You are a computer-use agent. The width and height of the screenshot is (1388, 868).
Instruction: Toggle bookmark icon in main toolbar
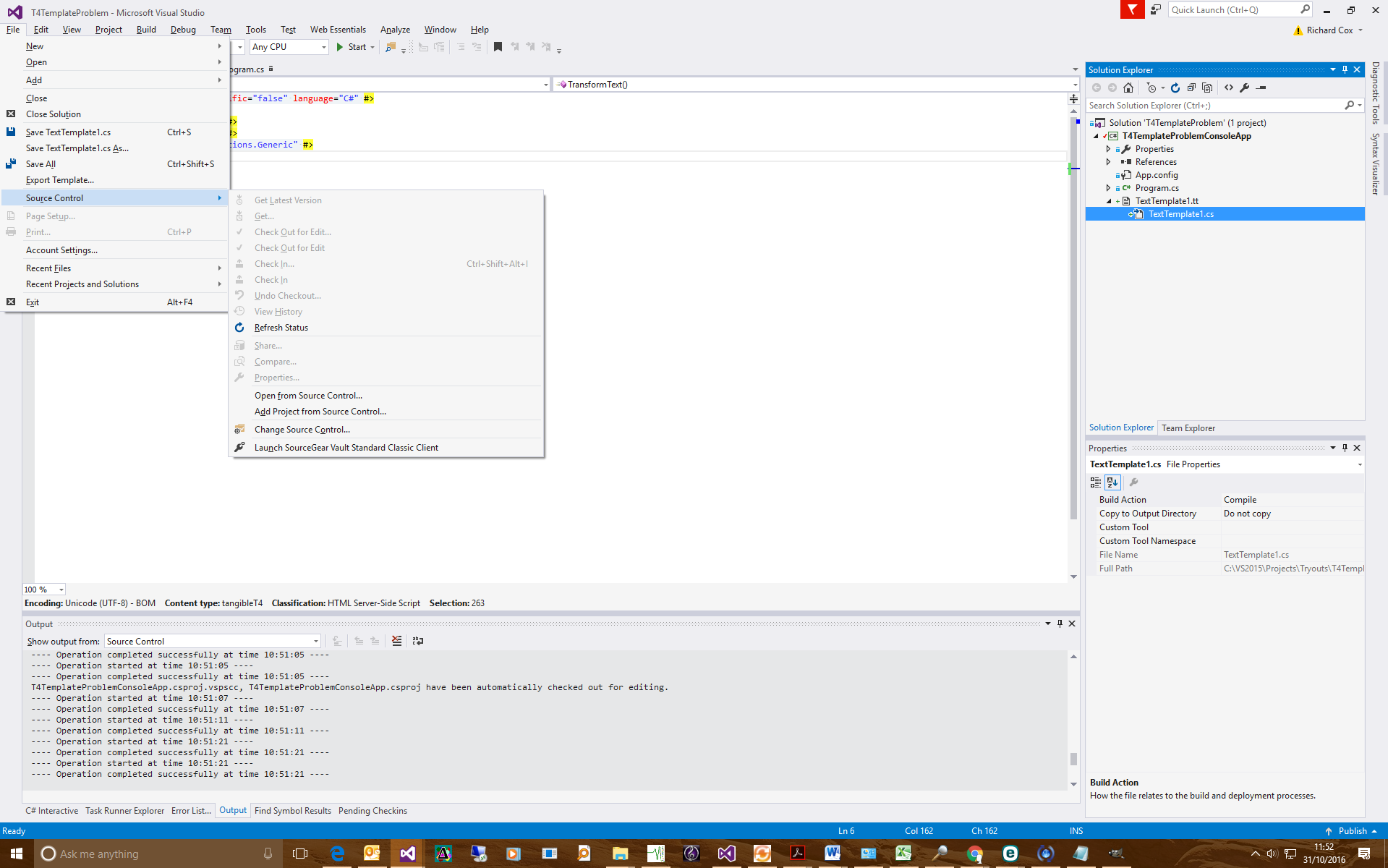(x=498, y=47)
